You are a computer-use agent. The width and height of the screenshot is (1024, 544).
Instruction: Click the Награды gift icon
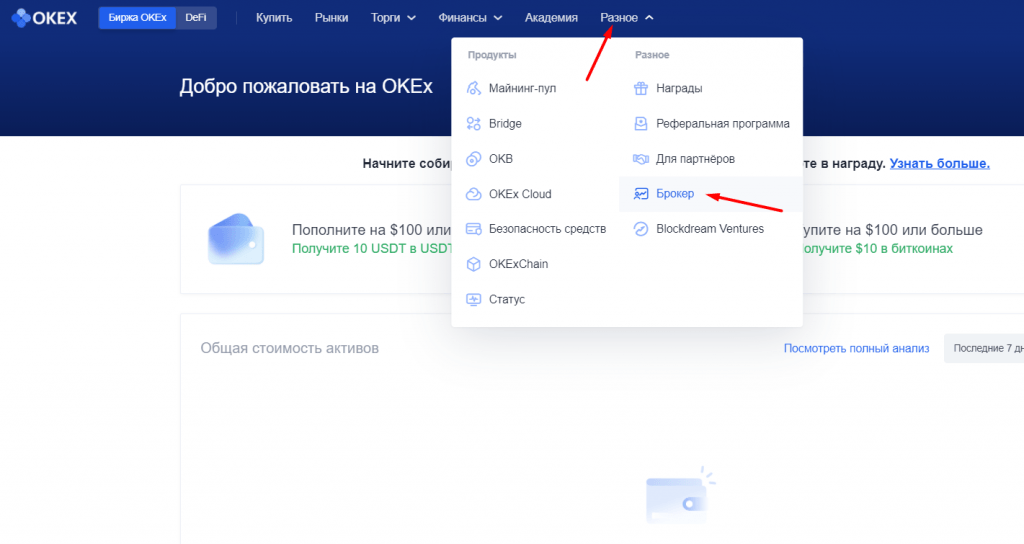[x=641, y=88]
